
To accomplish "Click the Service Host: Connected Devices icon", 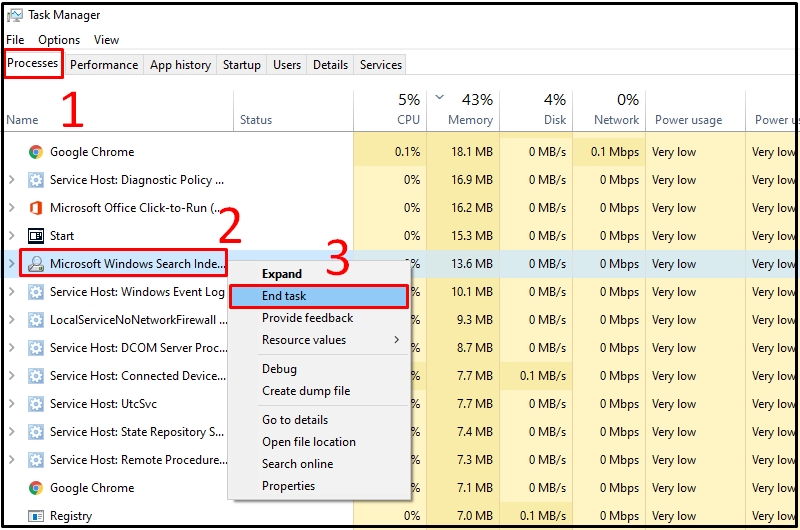I will tap(36, 376).
